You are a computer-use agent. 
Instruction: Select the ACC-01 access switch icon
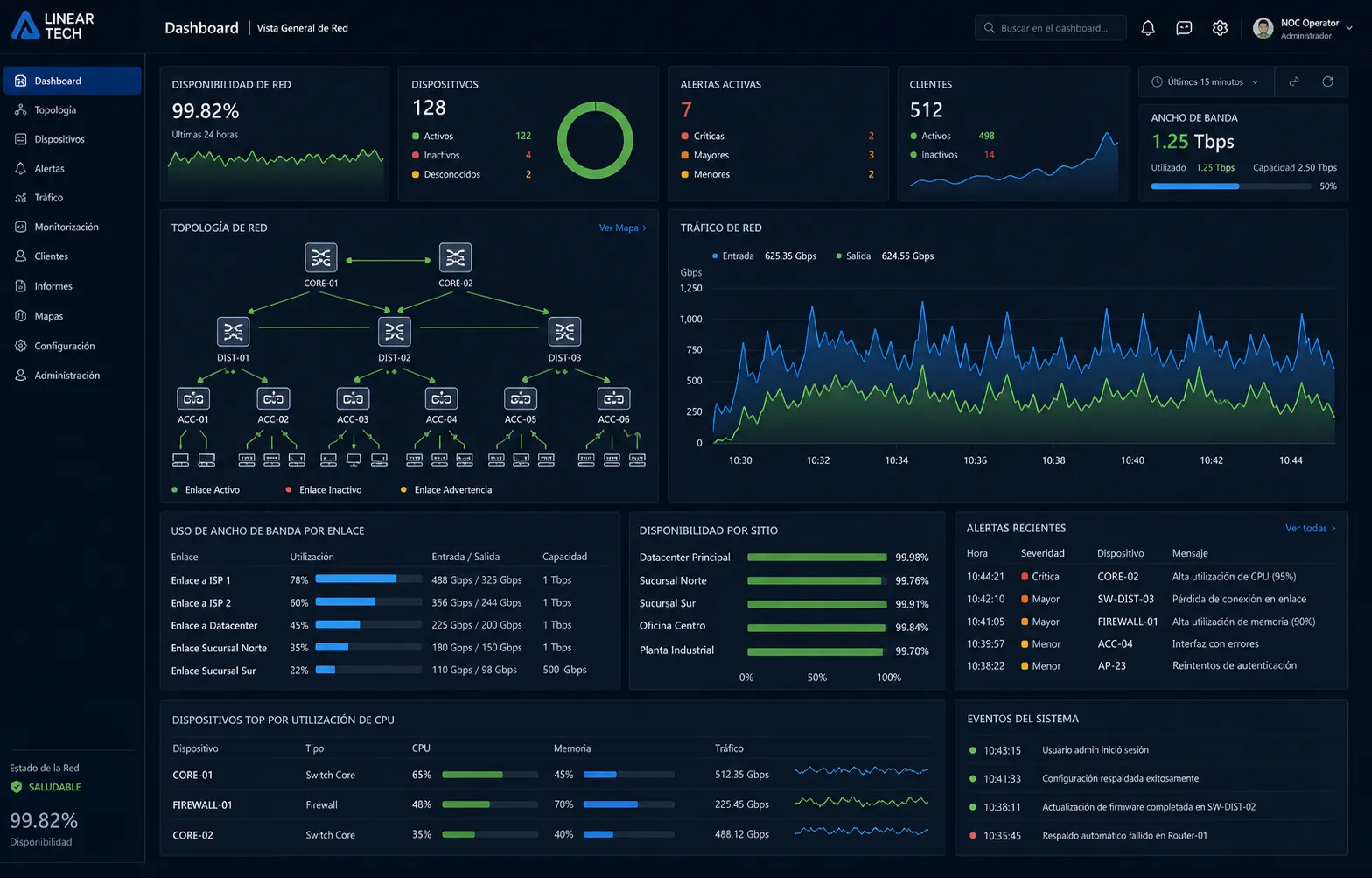193,398
